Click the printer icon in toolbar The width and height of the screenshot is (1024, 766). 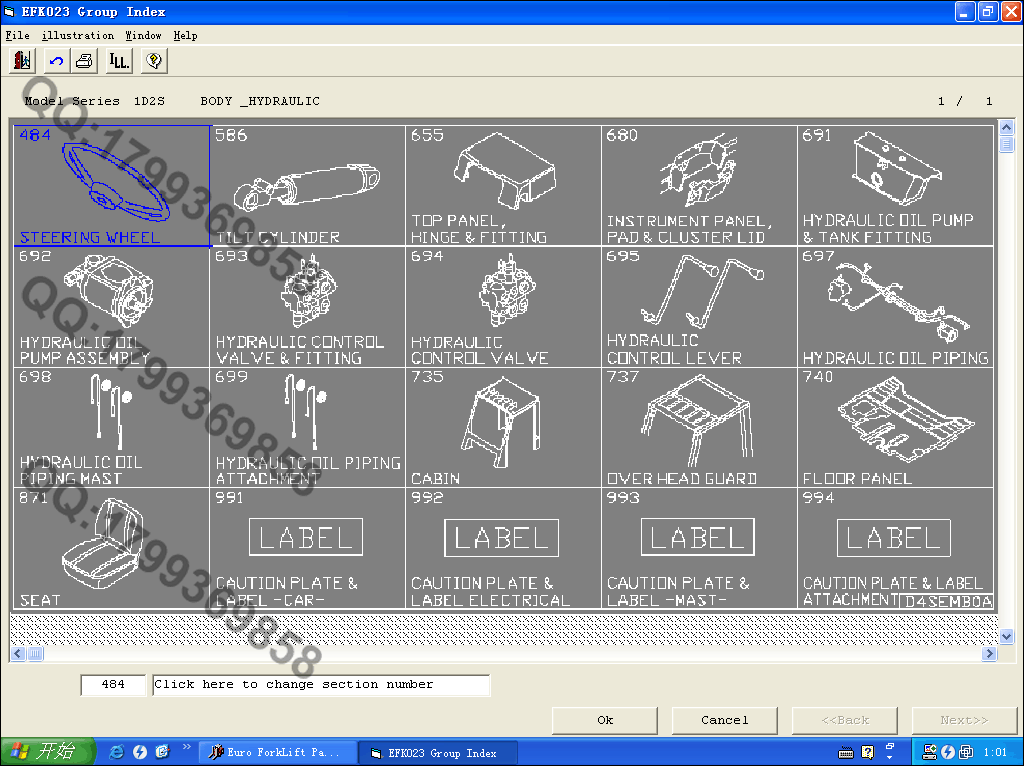[x=85, y=61]
